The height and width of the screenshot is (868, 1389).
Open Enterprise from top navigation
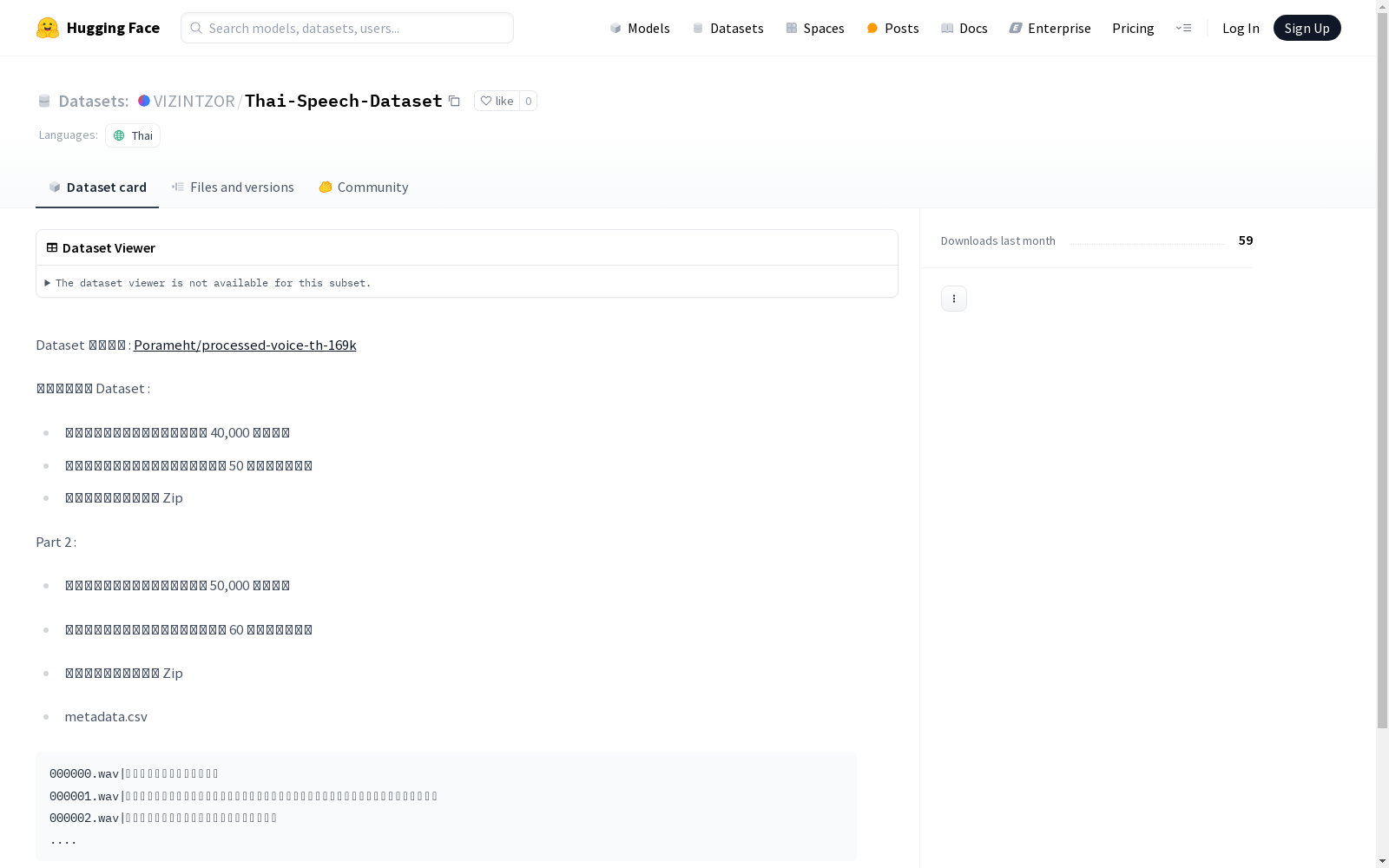coord(1050,28)
